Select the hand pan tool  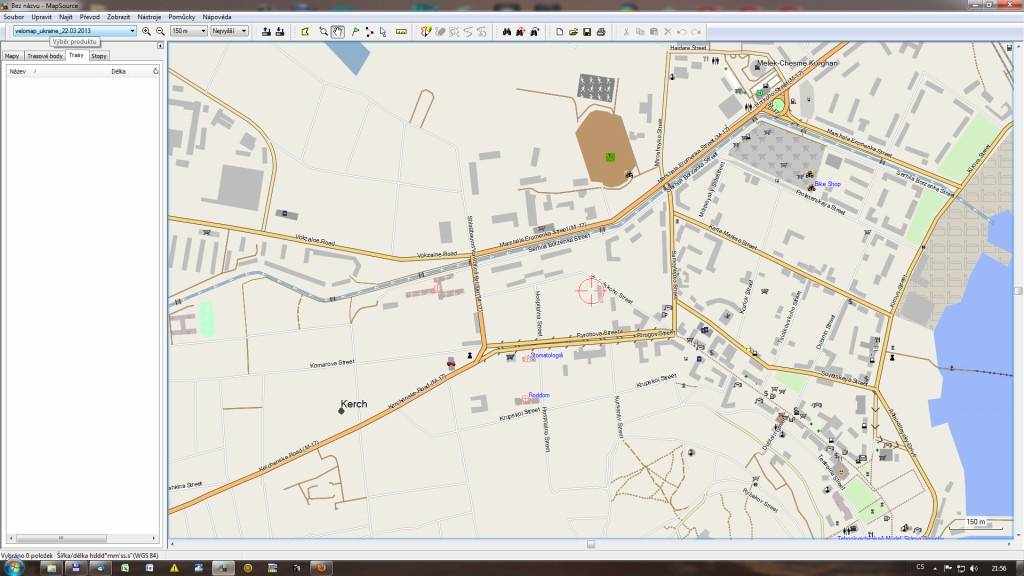(338, 32)
